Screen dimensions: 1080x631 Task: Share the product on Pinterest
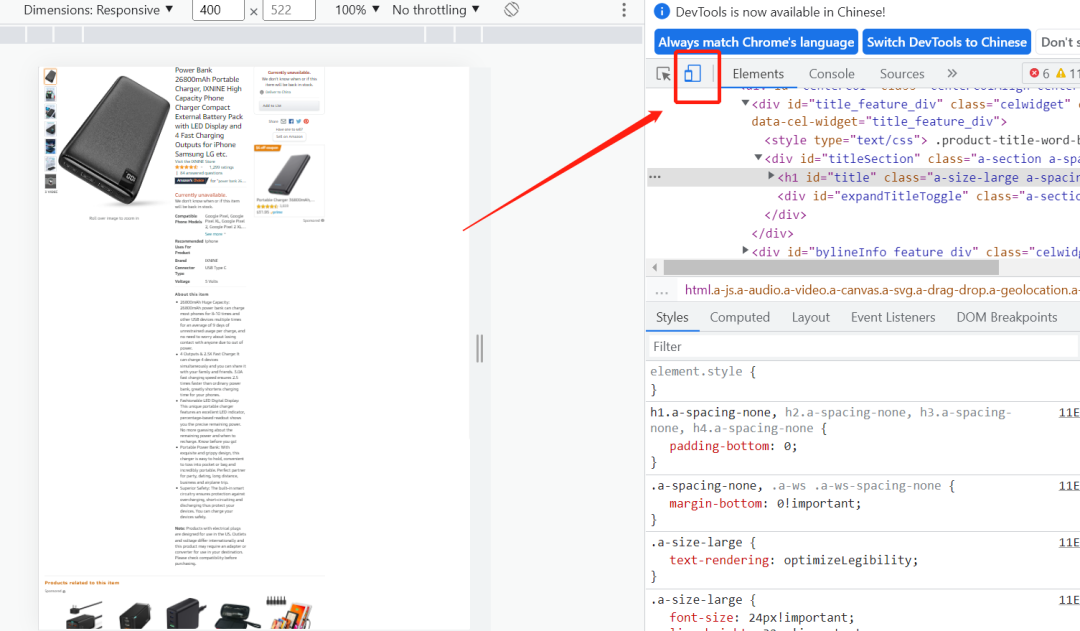pos(306,121)
